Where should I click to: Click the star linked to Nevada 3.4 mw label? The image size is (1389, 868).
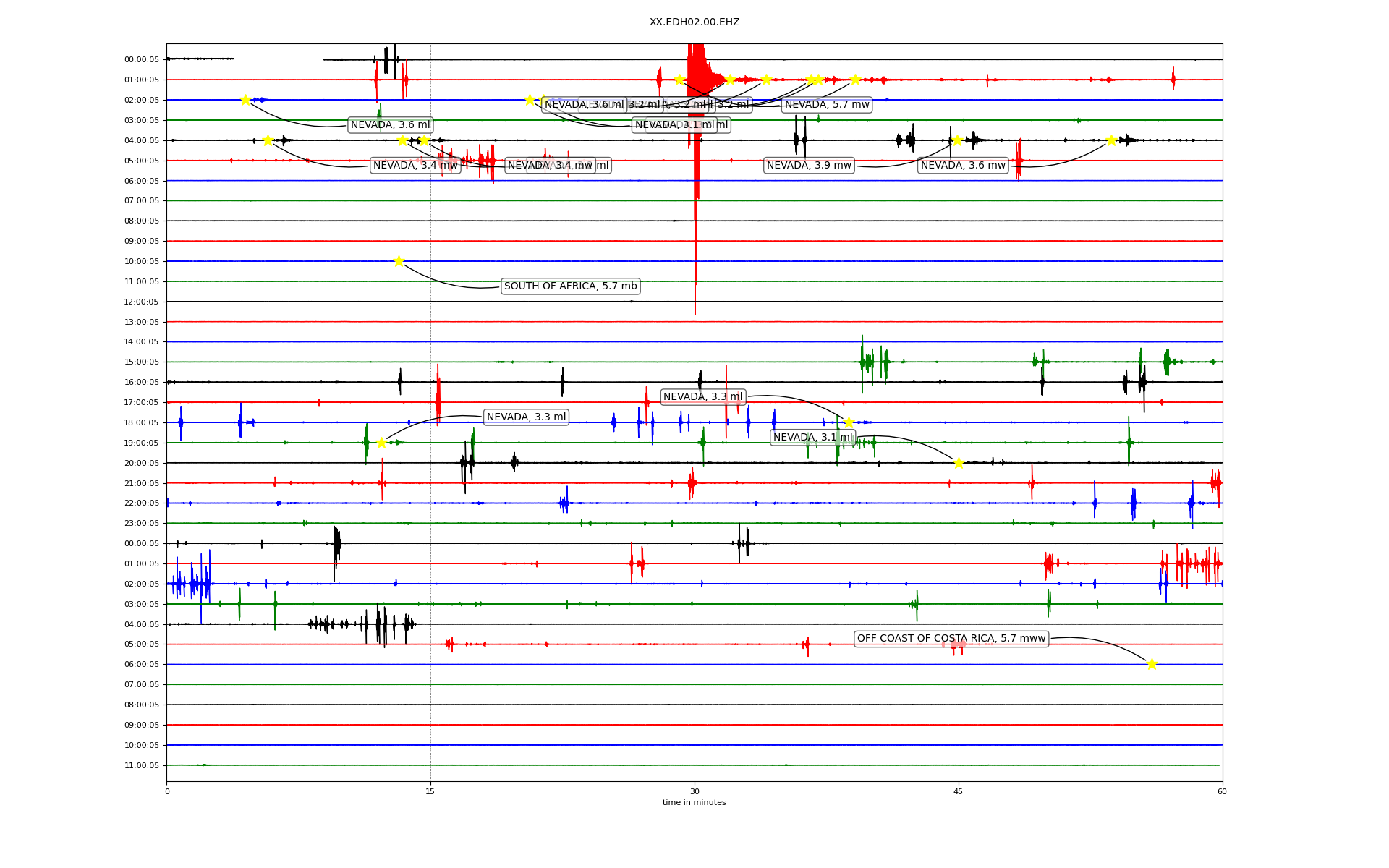(x=268, y=140)
